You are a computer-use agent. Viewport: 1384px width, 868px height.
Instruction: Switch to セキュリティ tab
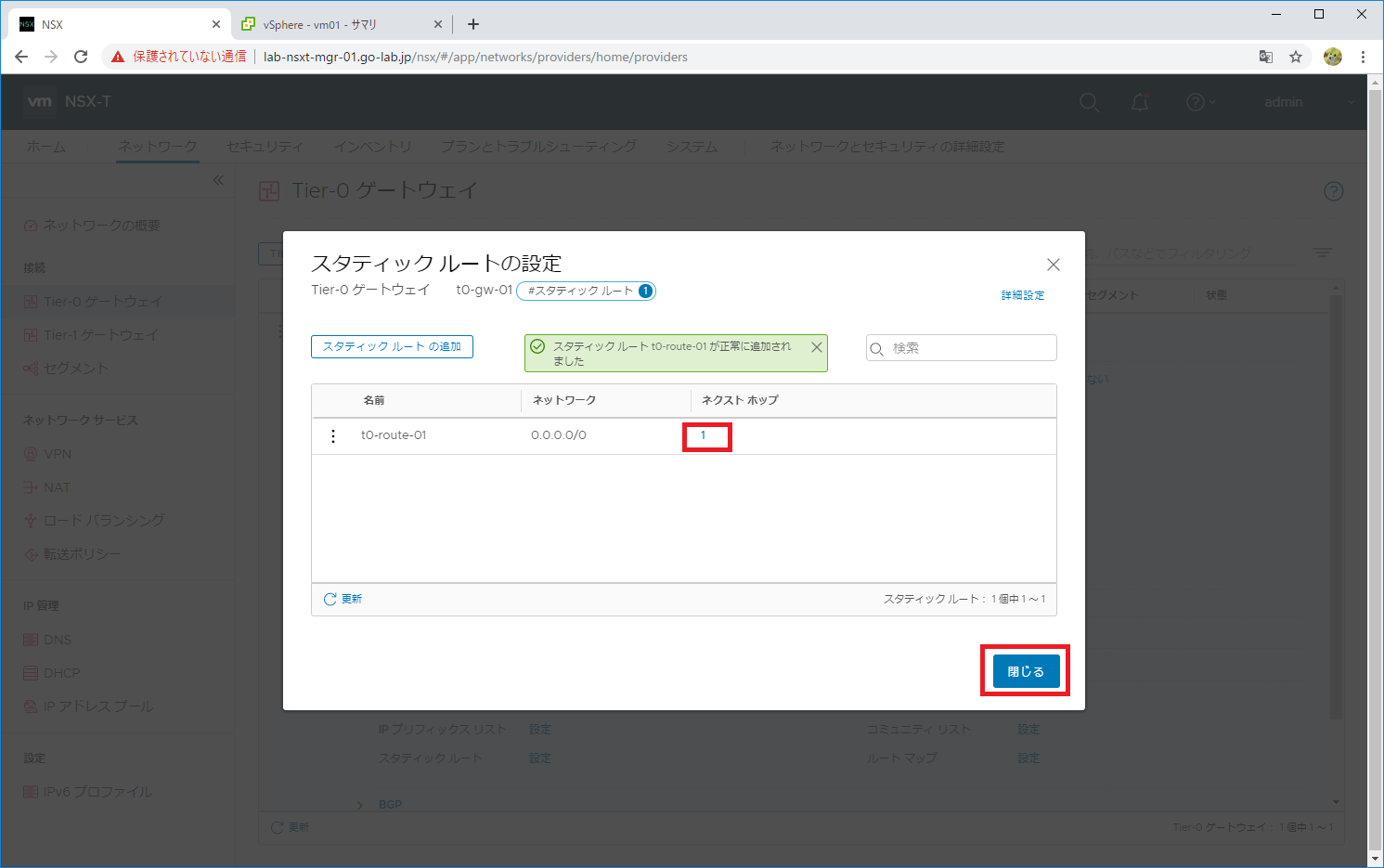pyautogui.click(x=265, y=147)
